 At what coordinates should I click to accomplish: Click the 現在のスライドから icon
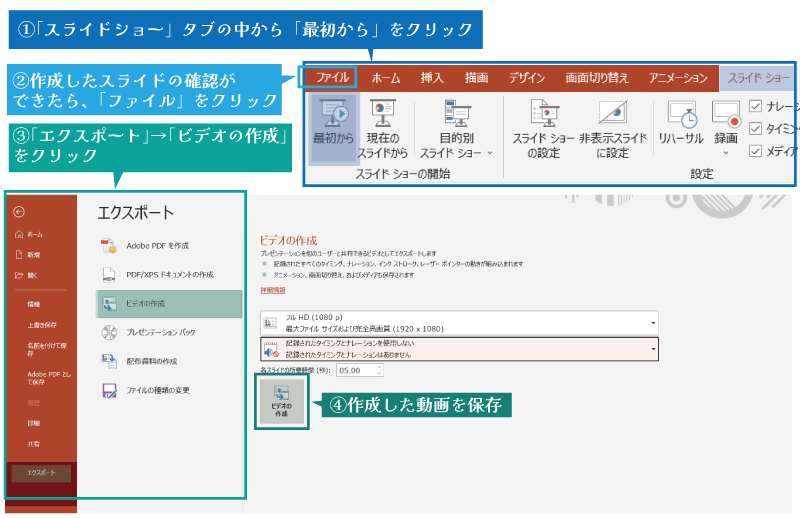pos(383,128)
